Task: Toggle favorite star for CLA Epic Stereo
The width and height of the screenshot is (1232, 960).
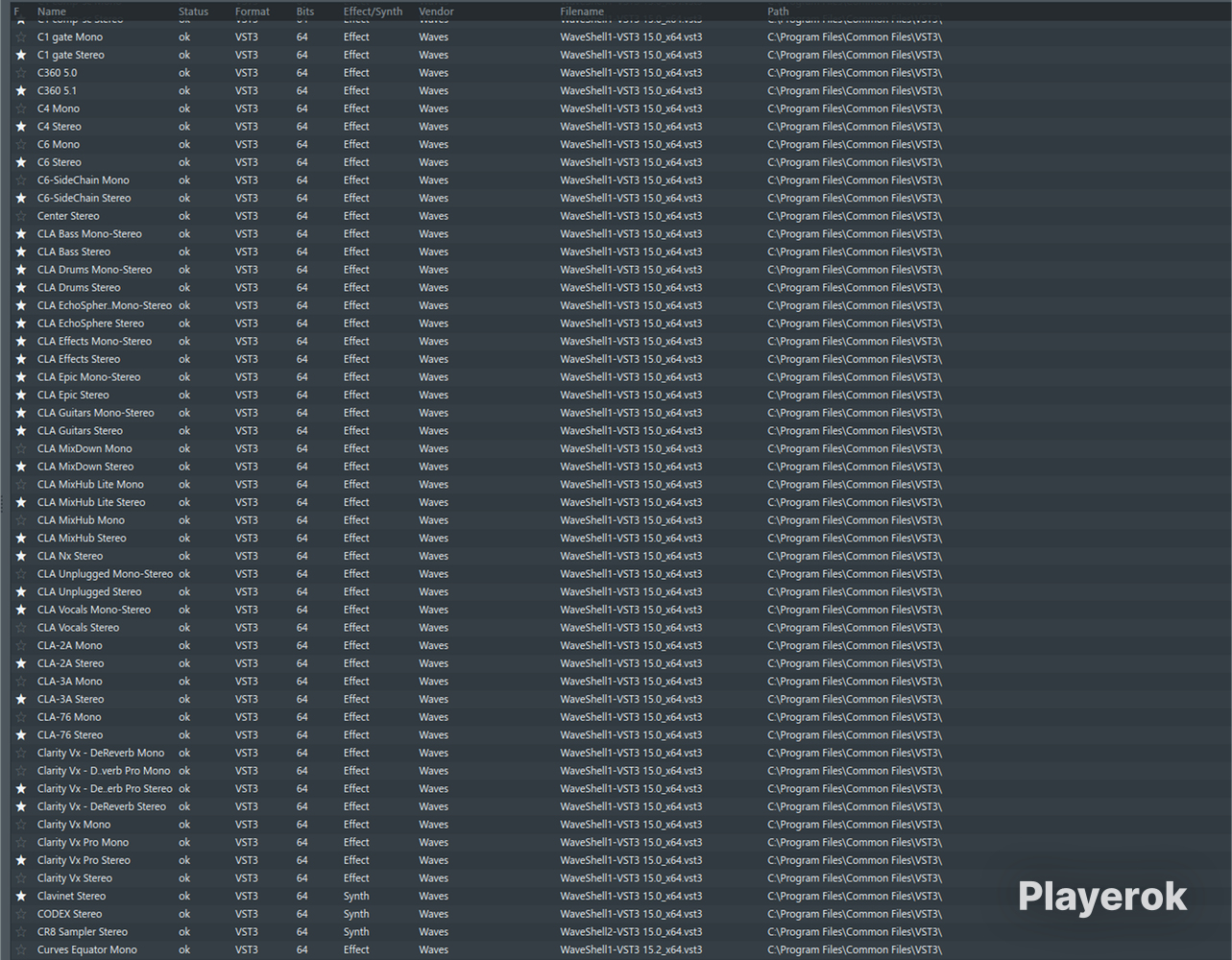Action: point(21,396)
